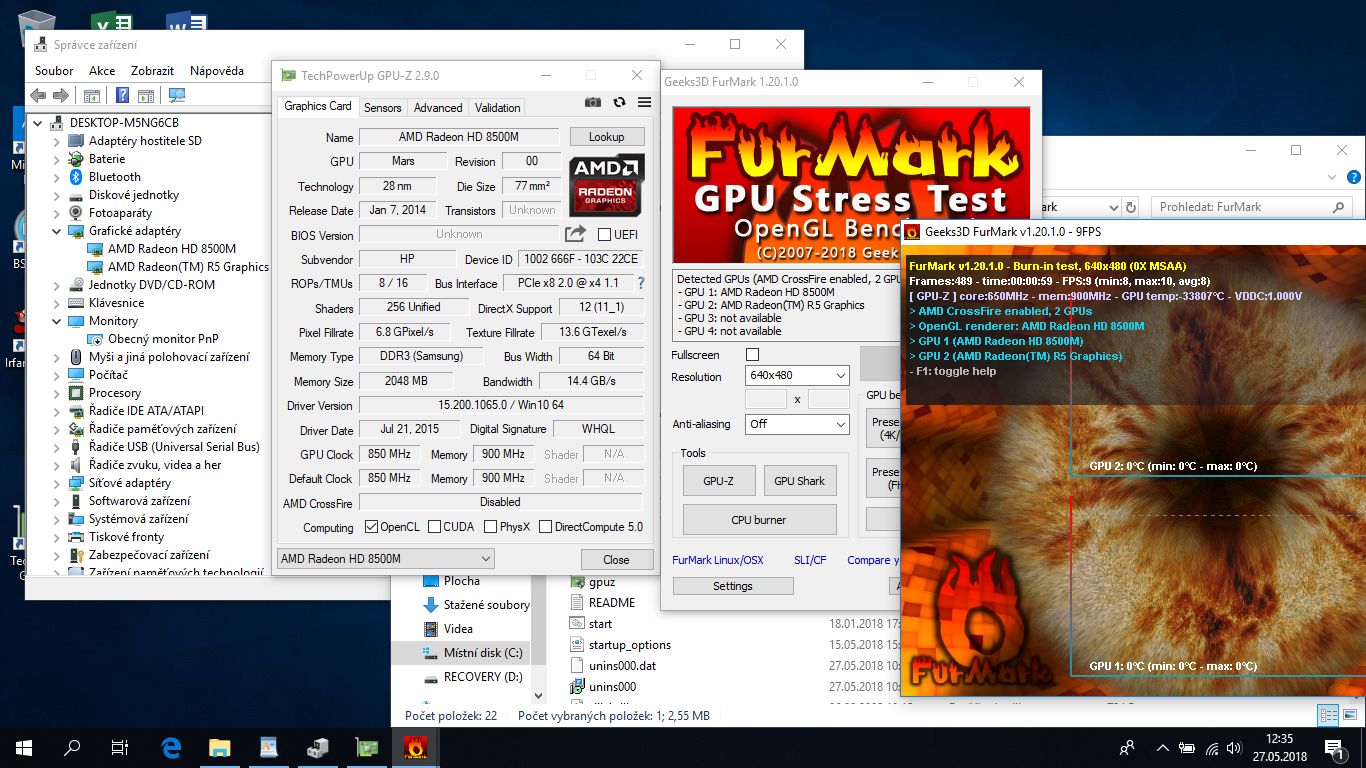The height and width of the screenshot is (768, 1366).
Task: Take a GPU-Z screenshot with the camera icon
Action: [x=593, y=102]
